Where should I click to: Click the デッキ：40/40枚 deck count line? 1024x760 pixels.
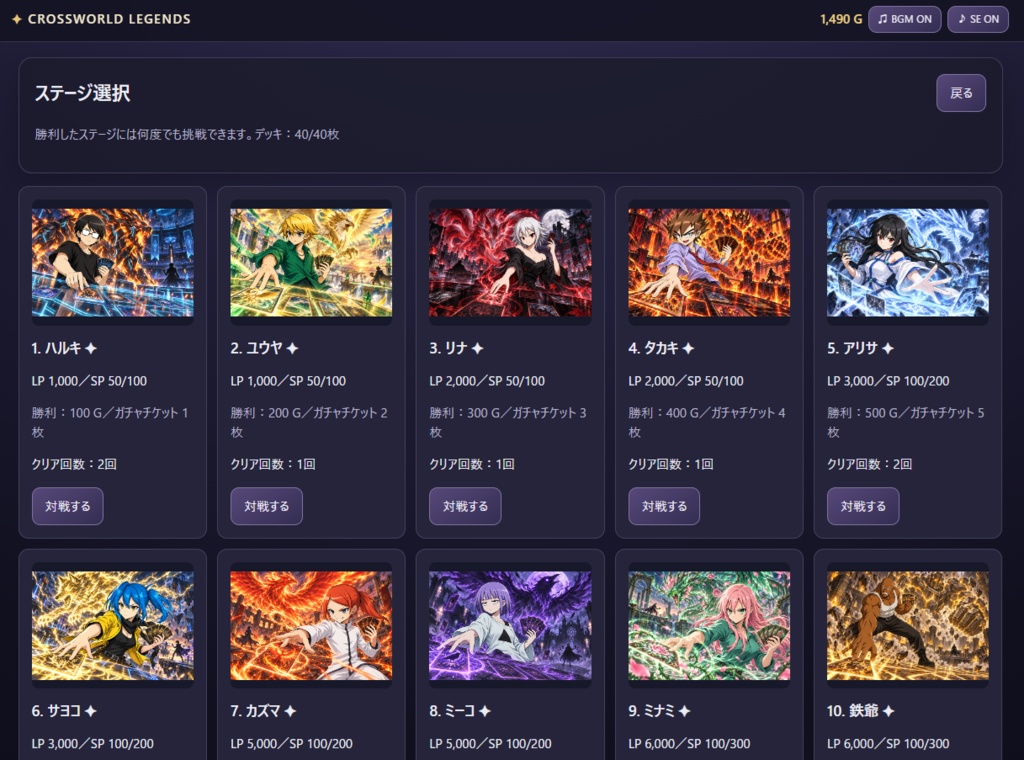point(297,135)
